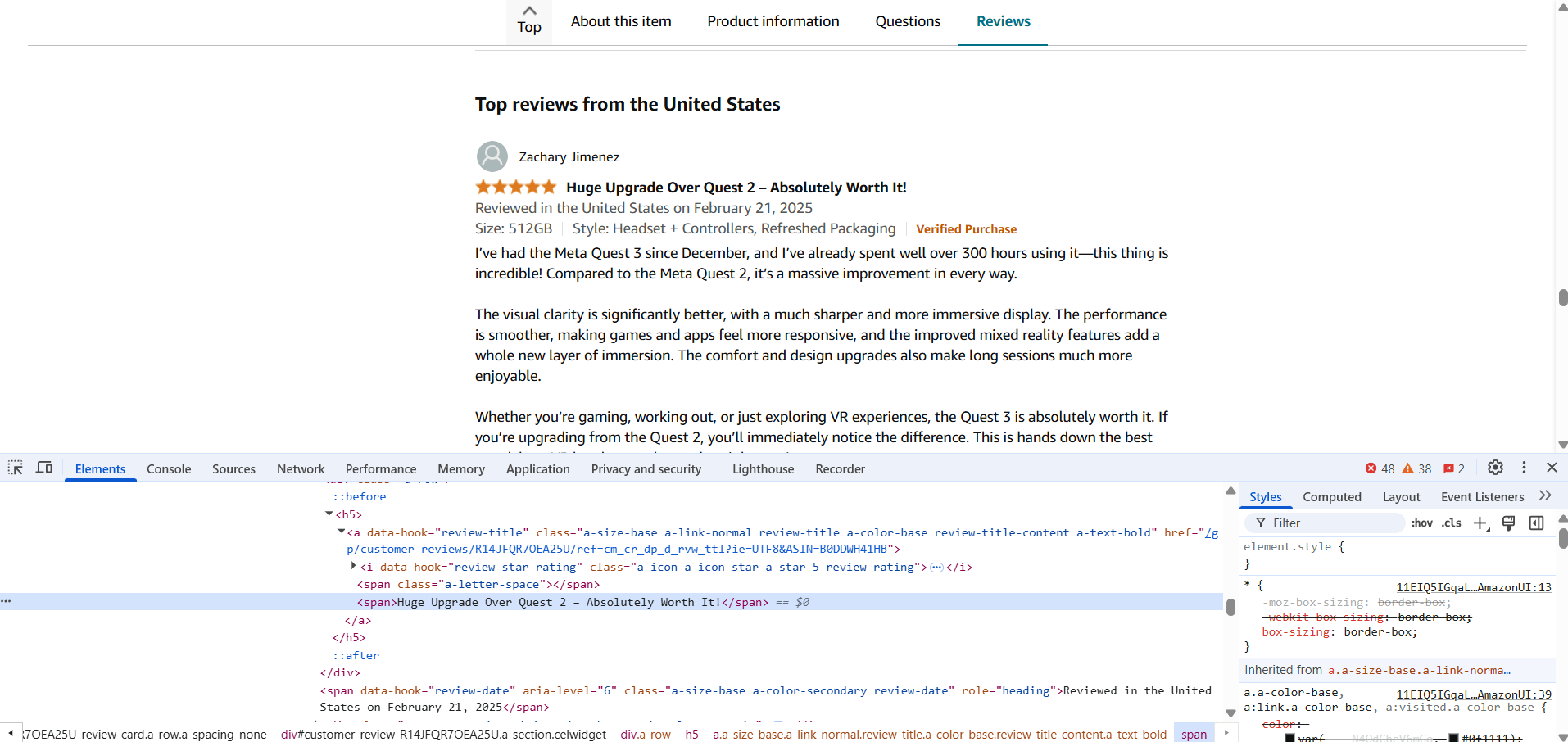Click Zachary Jimenez profile avatar
The width and height of the screenshot is (1568, 742).
tap(492, 156)
